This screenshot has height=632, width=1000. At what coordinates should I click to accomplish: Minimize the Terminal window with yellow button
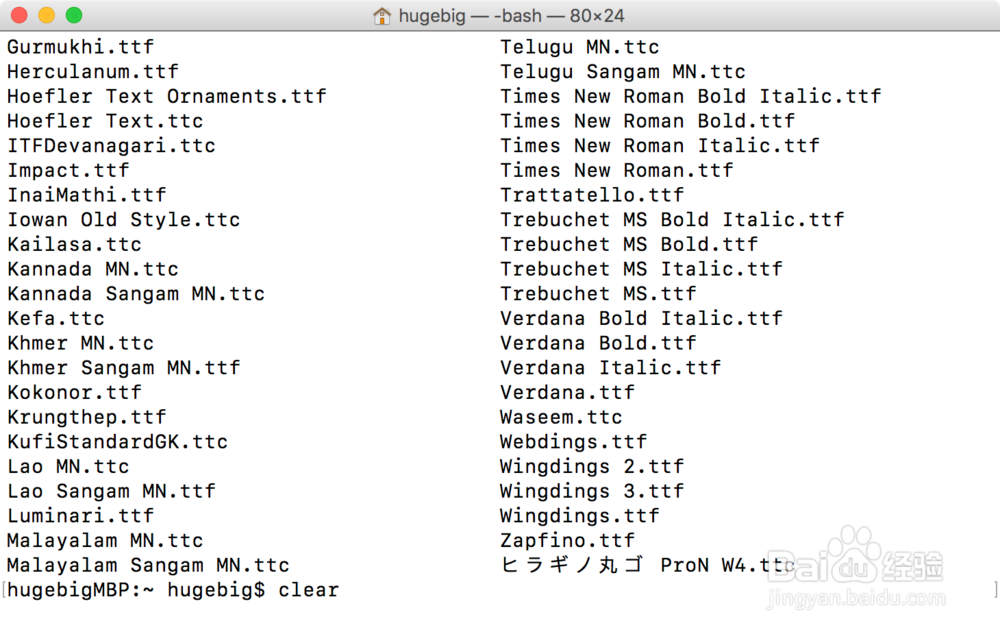coord(46,16)
